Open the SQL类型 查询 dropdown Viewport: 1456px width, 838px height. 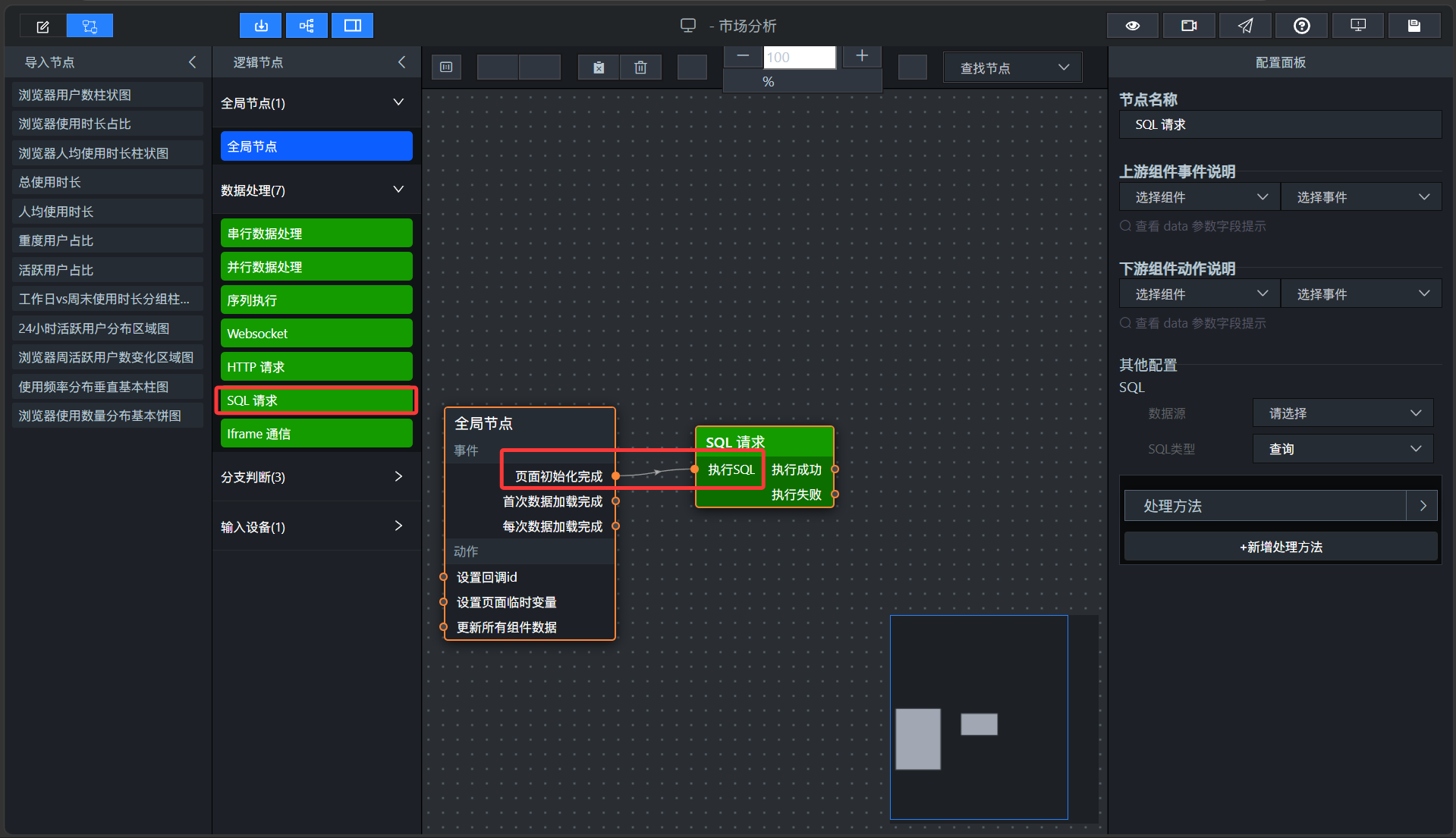[1343, 449]
